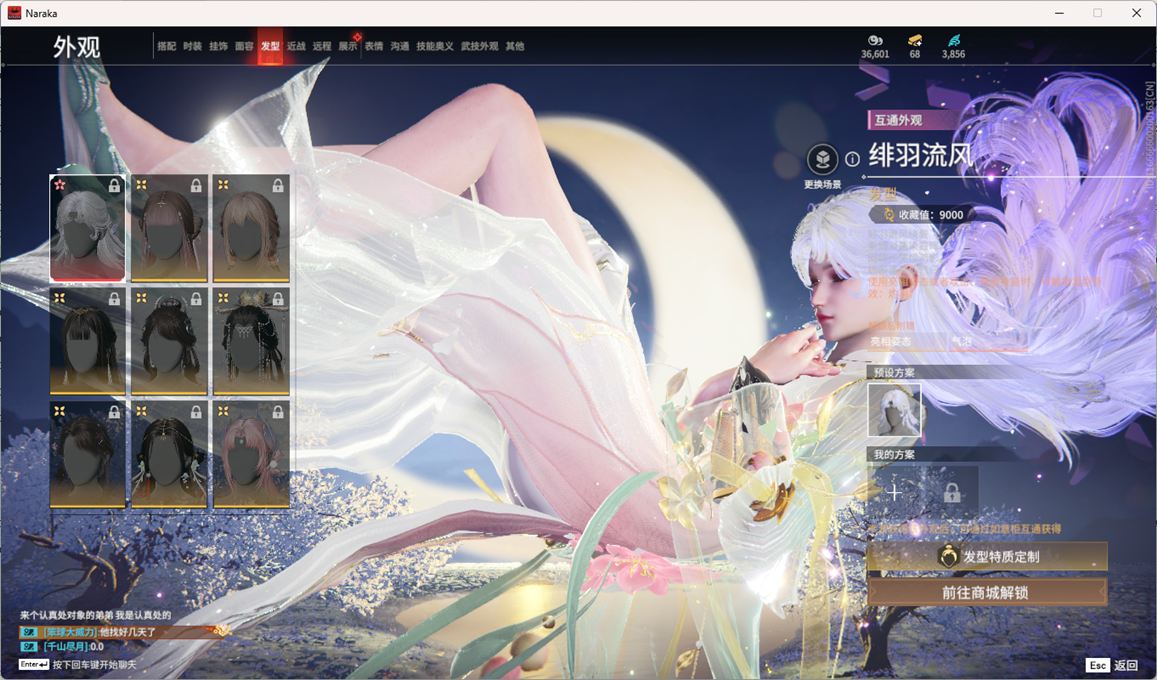This screenshot has width=1157, height=680.
Task: Switch to the 远程 tab
Action: [x=322, y=46]
